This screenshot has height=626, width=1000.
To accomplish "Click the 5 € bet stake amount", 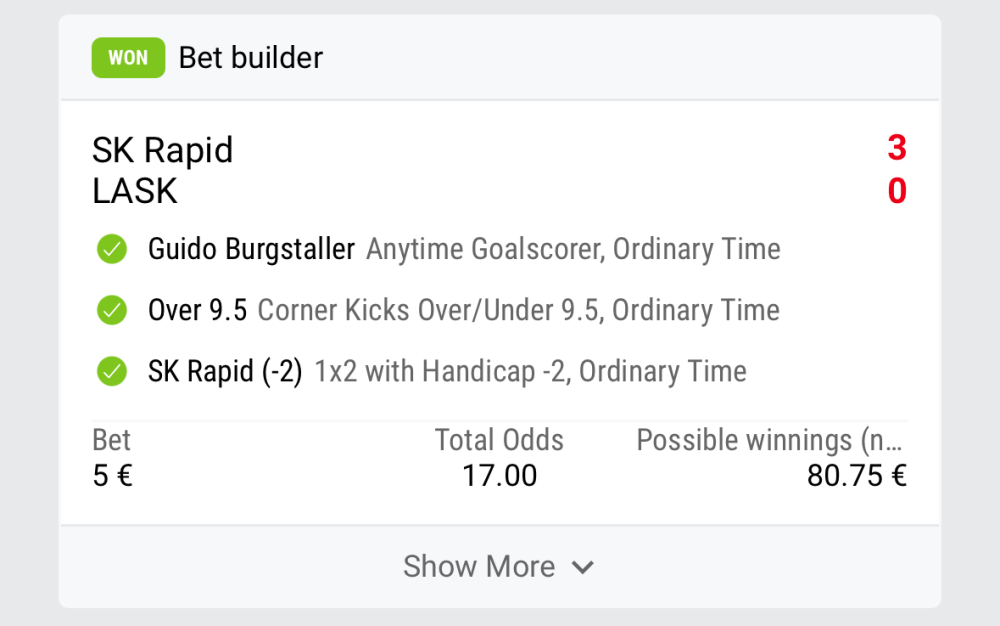I will click(x=112, y=476).
